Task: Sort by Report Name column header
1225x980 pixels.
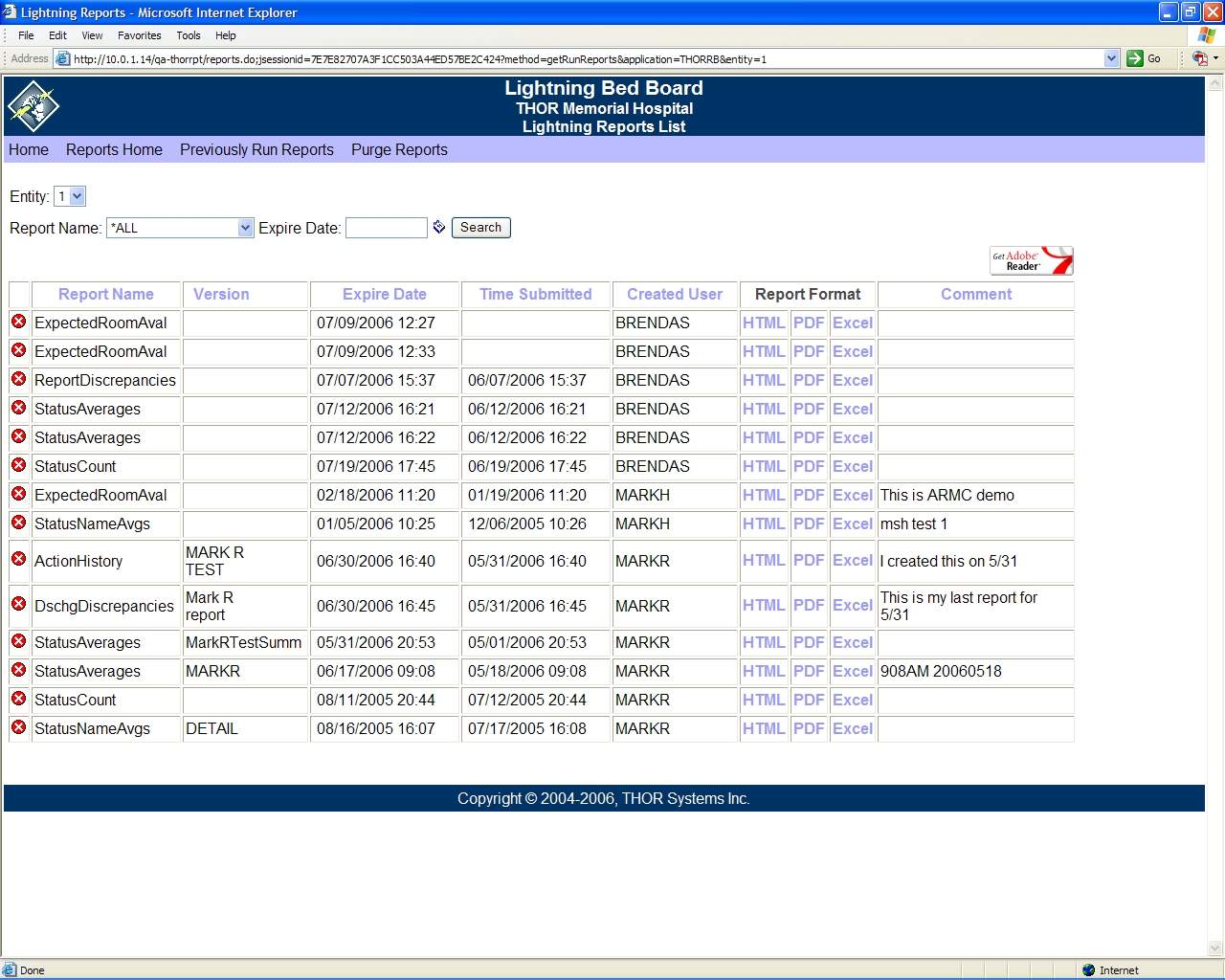Action: (106, 294)
